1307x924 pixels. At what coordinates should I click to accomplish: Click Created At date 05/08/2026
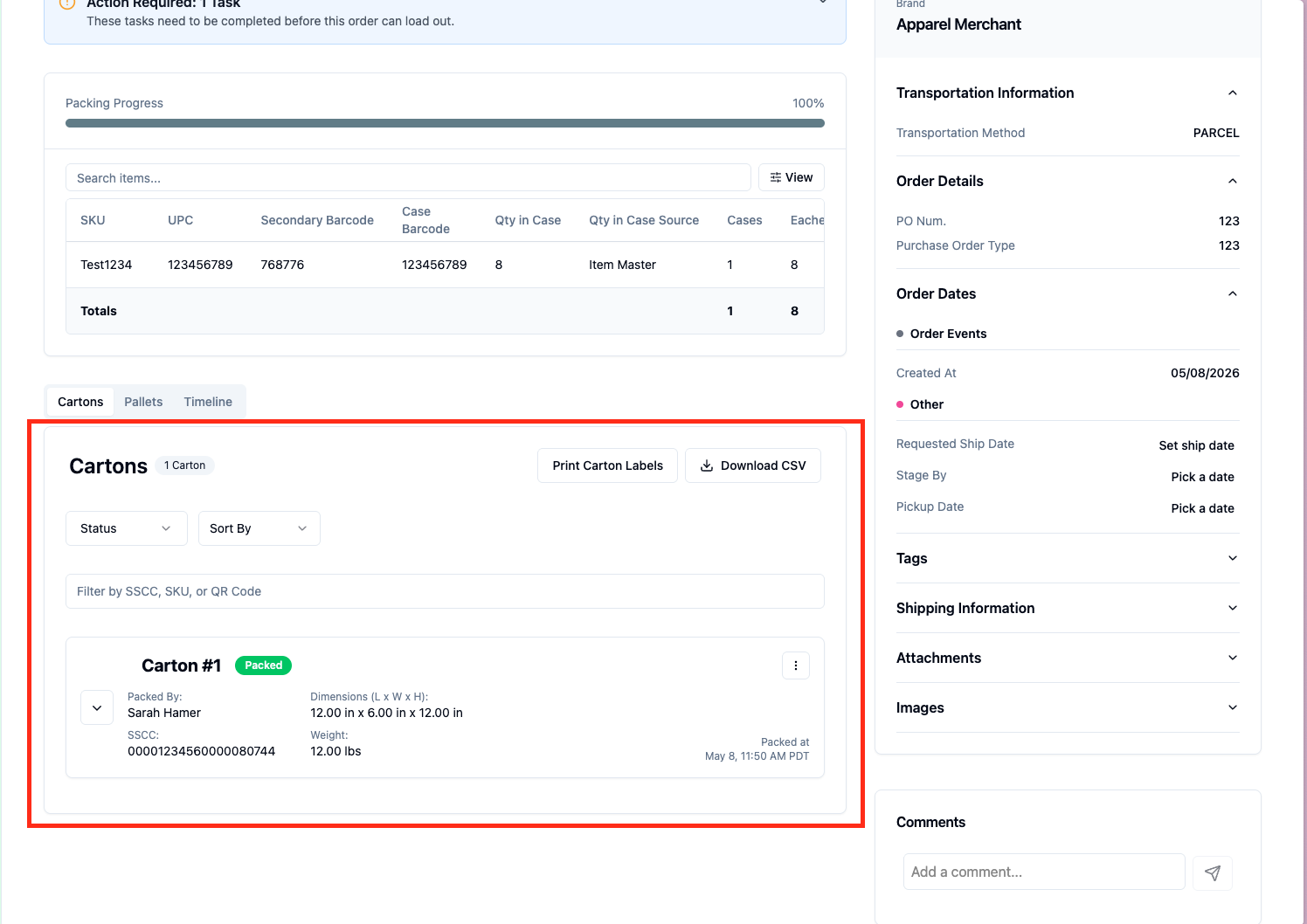coord(1205,373)
